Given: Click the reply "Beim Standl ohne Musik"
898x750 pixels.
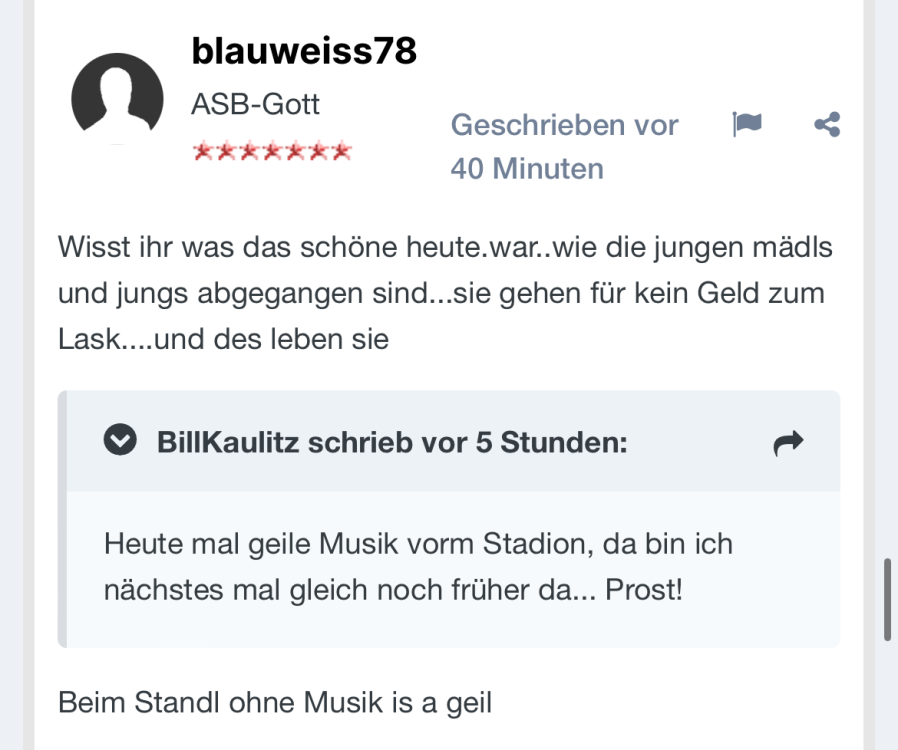Looking at the screenshot, I should [275, 702].
